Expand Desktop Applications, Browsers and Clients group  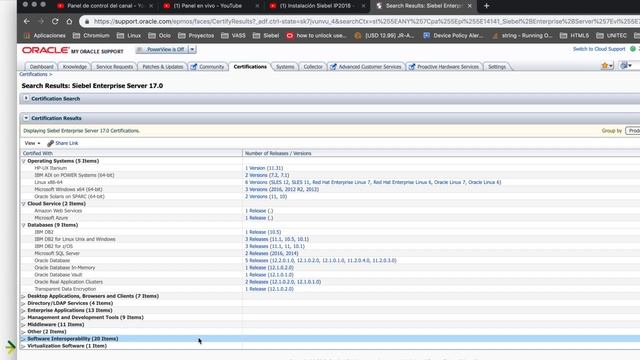click(24, 296)
